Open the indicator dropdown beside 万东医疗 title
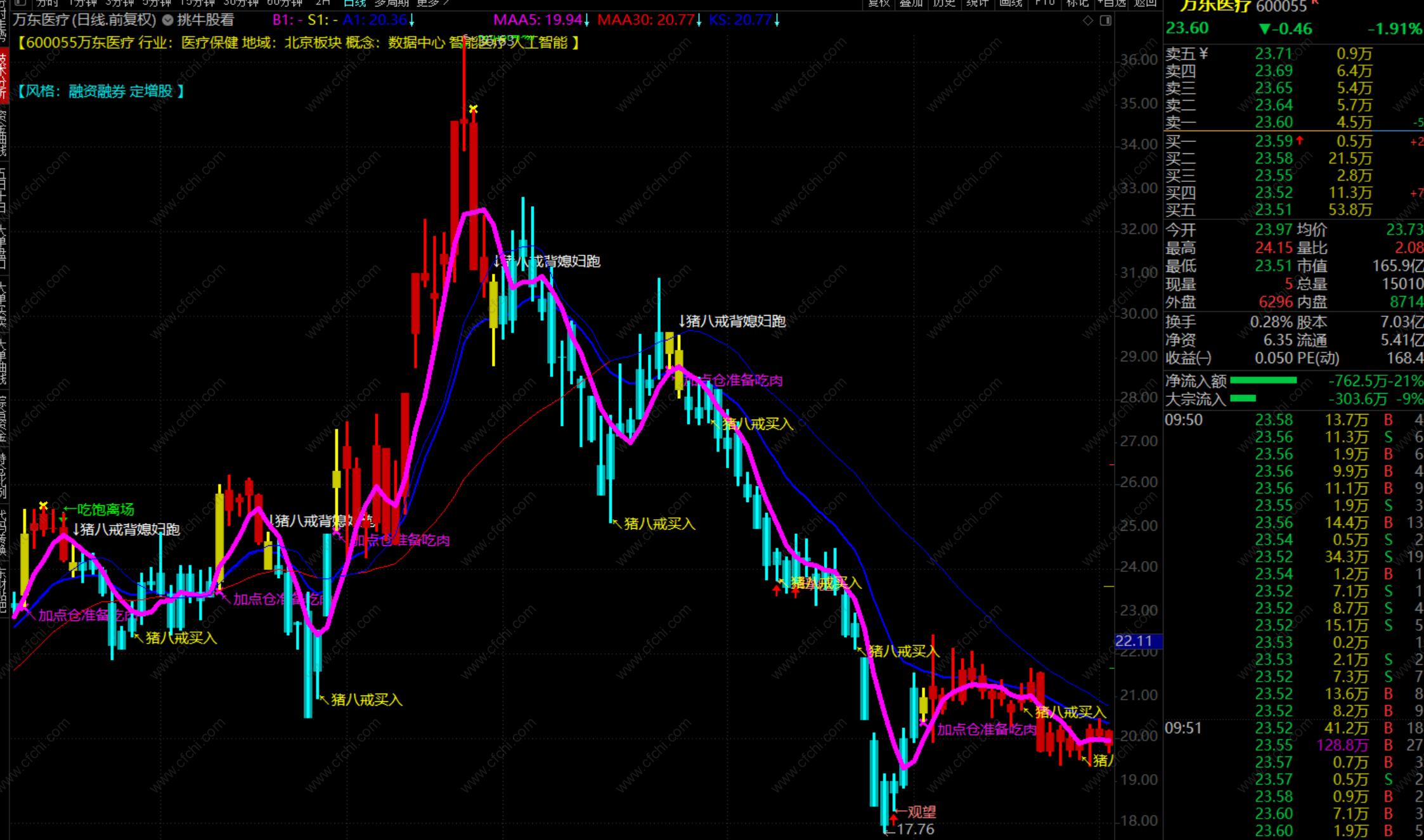The height and width of the screenshot is (840, 1424). [x=168, y=20]
